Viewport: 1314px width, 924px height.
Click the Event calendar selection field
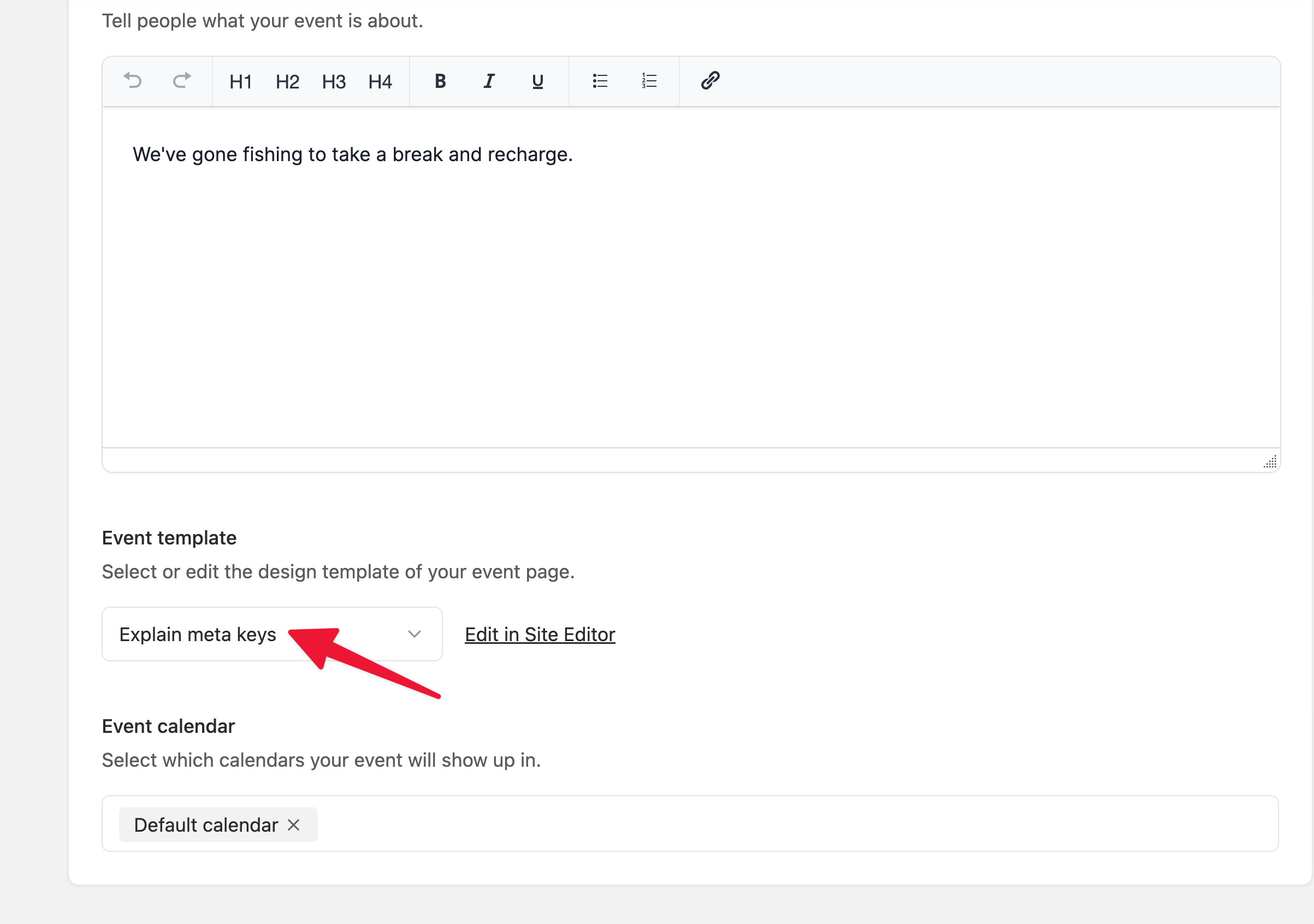click(690, 824)
